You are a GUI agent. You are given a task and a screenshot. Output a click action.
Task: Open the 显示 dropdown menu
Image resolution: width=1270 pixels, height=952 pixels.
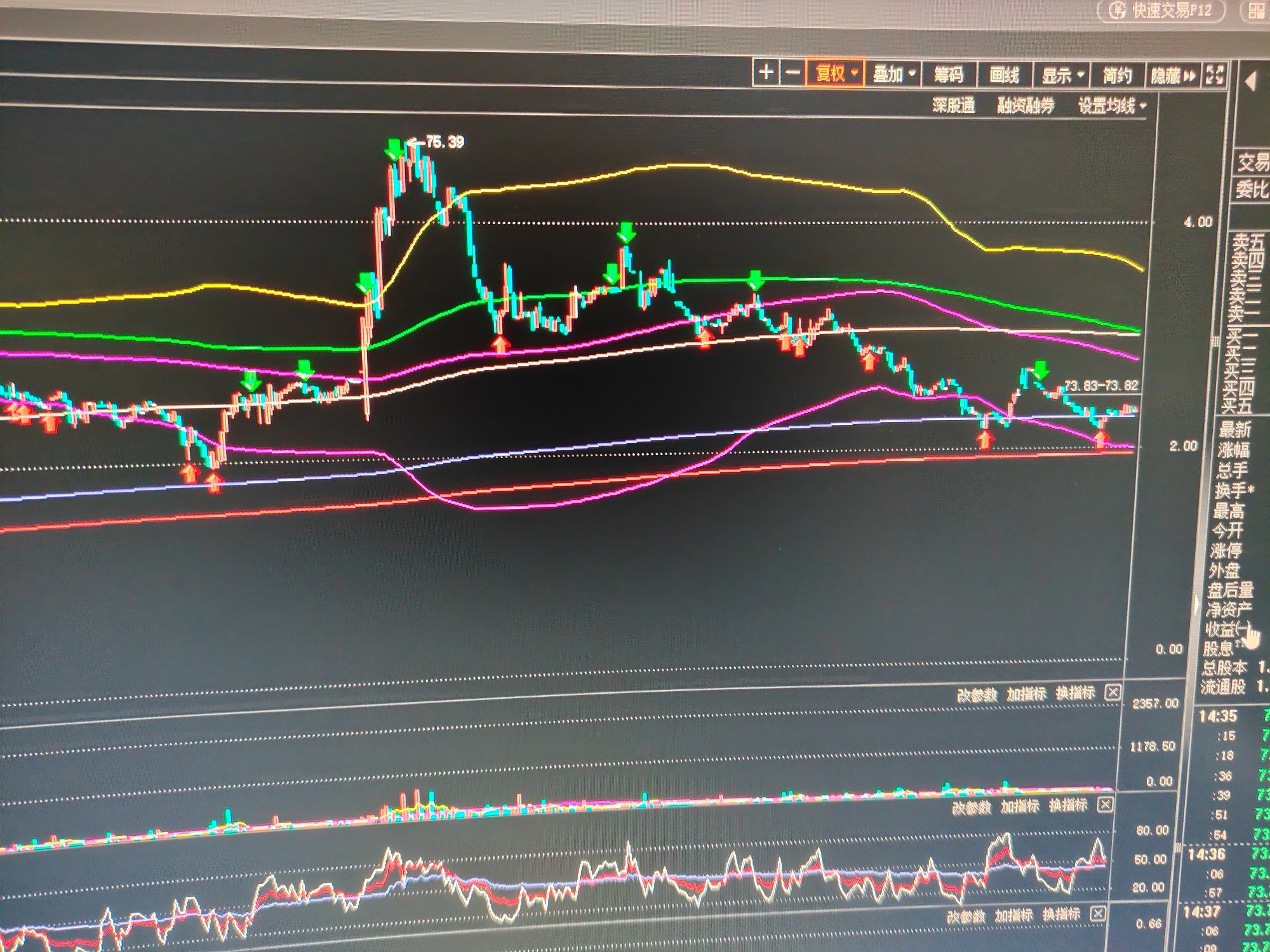1061,77
